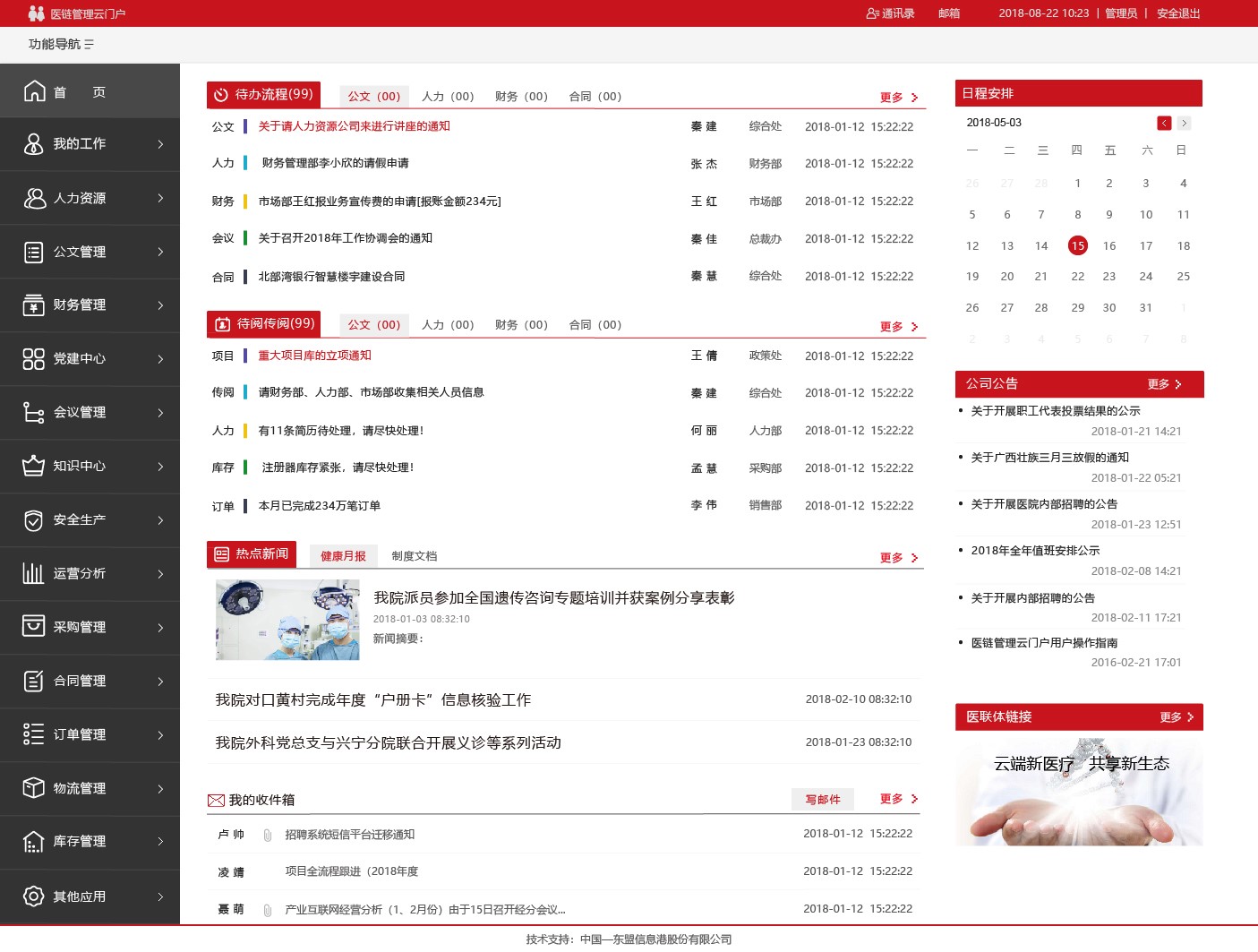Click the 通讯录 contacts icon
This screenshot has height=952, width=1258.
(873, 13)
